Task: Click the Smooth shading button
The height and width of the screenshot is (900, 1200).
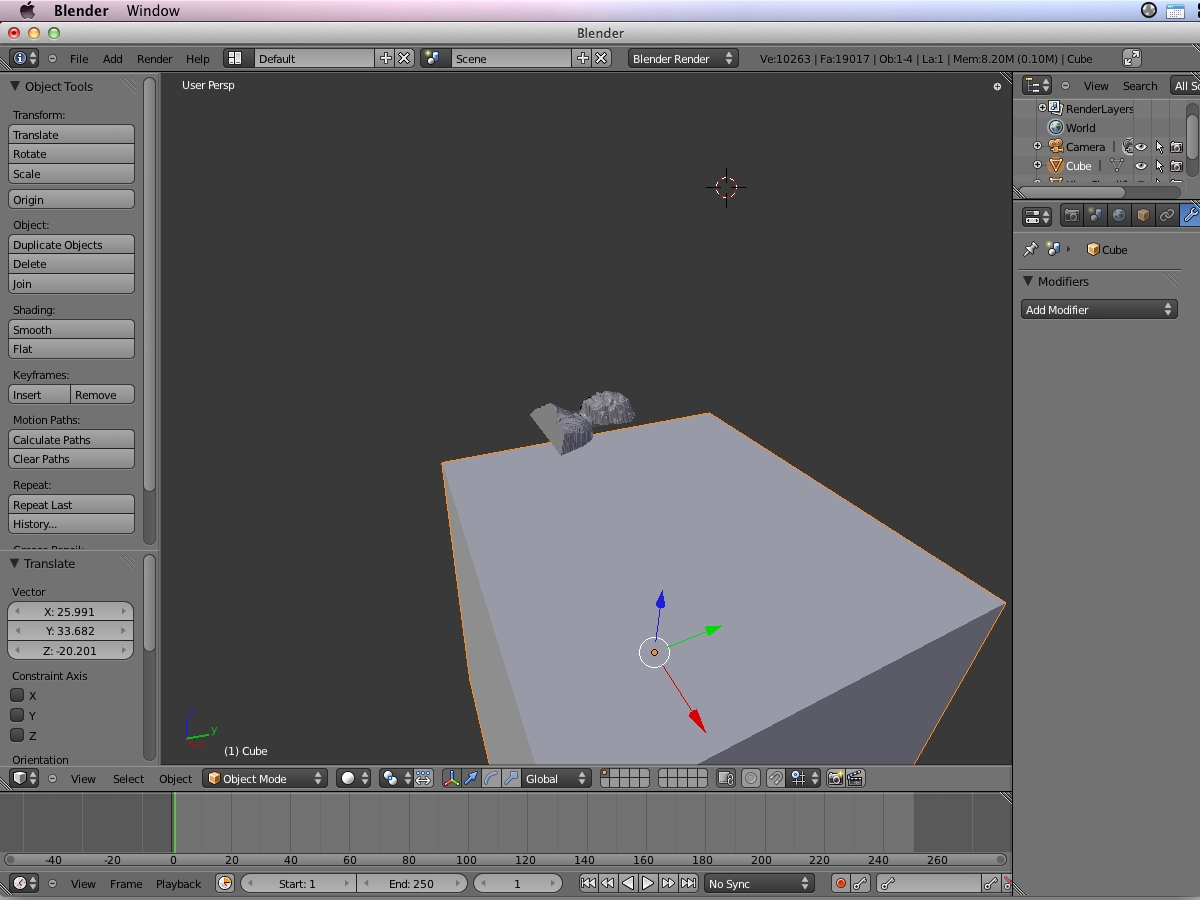Action: pos(71,329)
